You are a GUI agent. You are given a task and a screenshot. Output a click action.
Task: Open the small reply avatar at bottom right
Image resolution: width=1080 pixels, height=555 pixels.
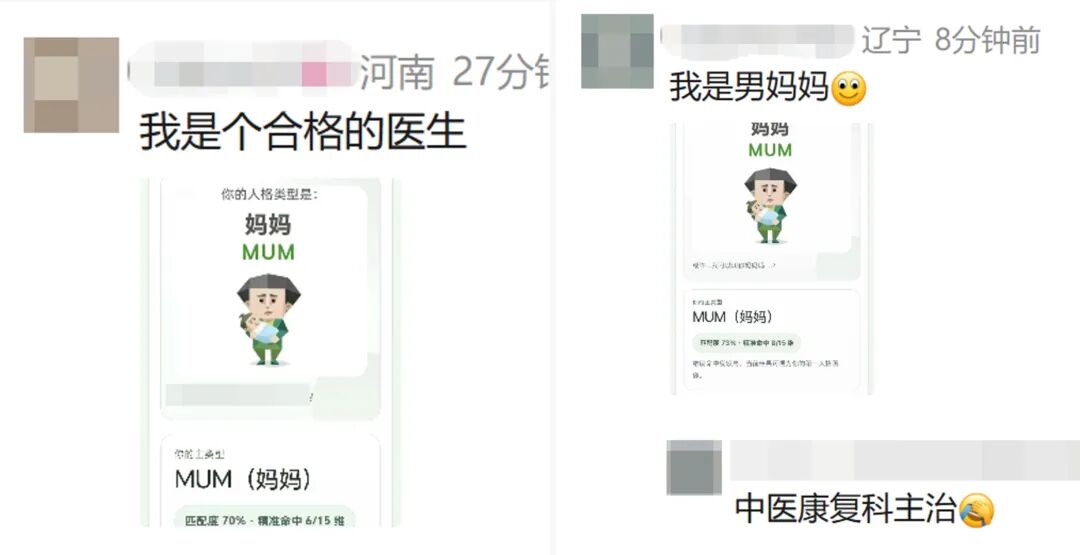(x=694, y=468)
